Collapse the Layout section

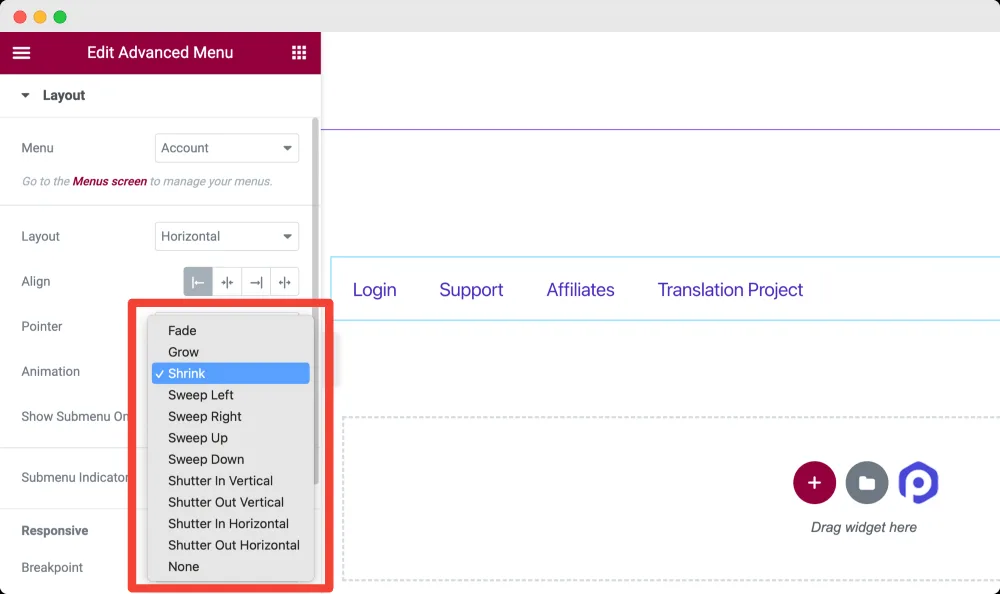click(26, 96)
